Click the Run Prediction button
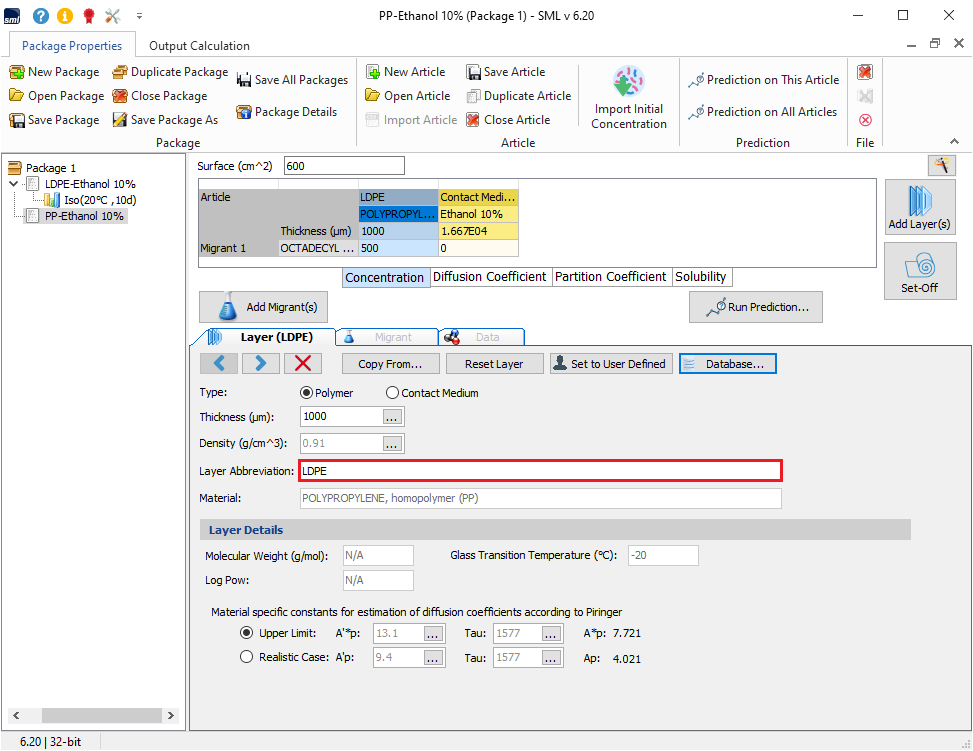973x751 pixels. coord(756,308)
